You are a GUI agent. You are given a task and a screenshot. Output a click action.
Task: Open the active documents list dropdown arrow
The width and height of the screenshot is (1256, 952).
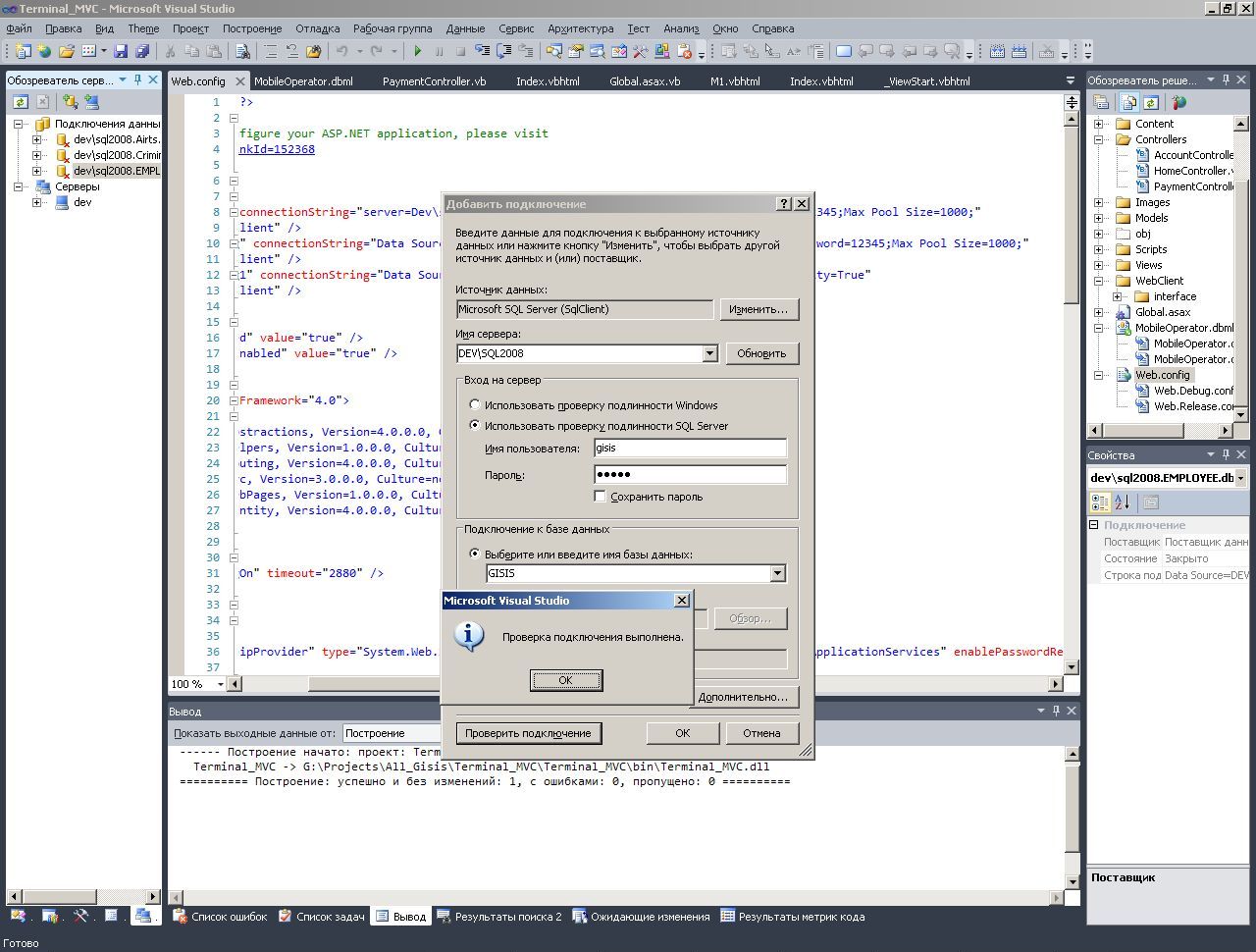click(1070, 80)
